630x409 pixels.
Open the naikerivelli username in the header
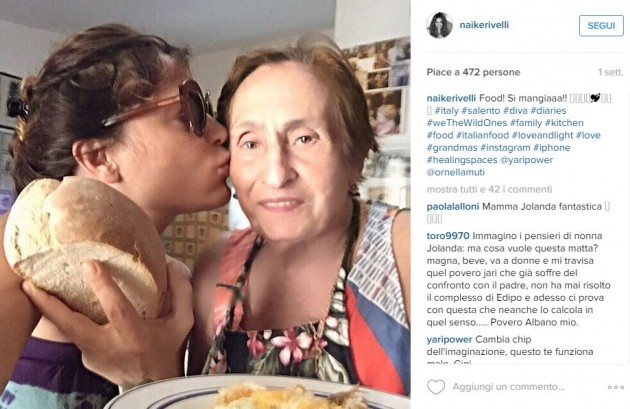coord(484,25)
